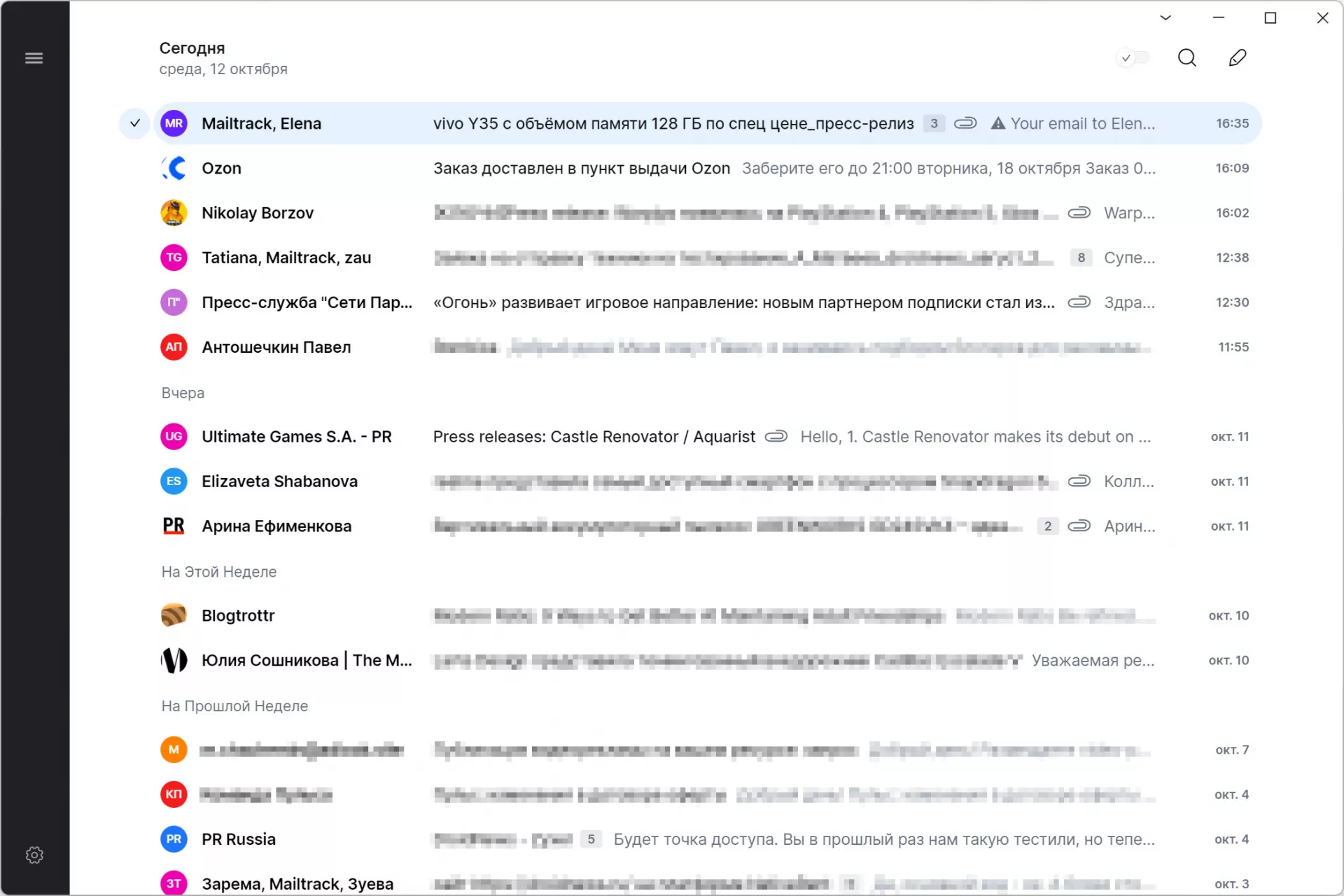Viewport: 1344px width, 896px height.
Task: Compose new email with pencil icon
Action: 1238,58
